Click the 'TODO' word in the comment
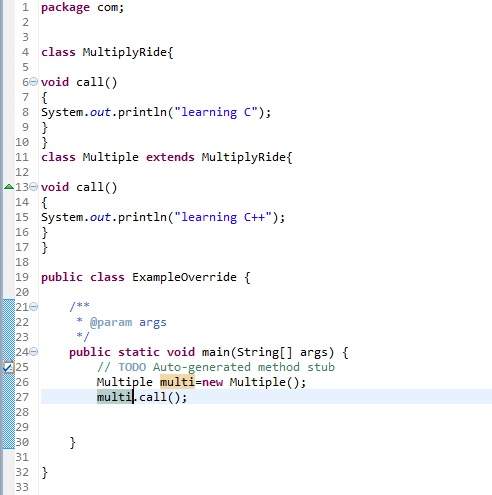Viewport: 492px width, 495px height. click(x=132, y=367)
